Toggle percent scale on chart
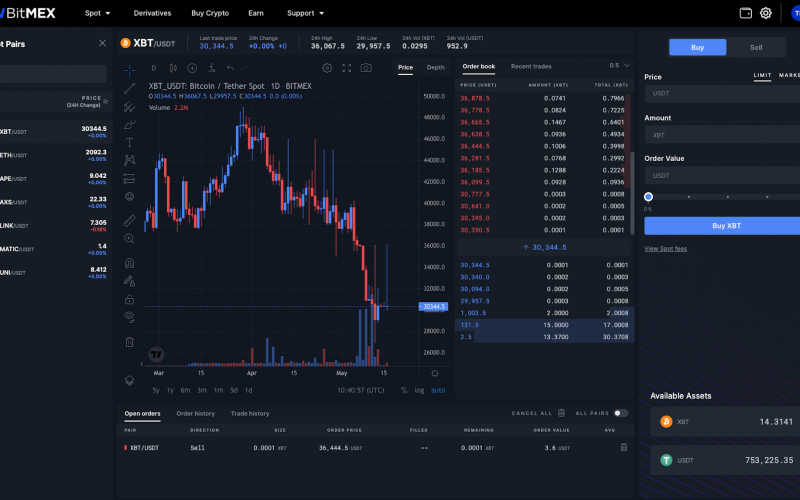Image resolution: width=800 pixels, height=500 pixels. [404, 390]
